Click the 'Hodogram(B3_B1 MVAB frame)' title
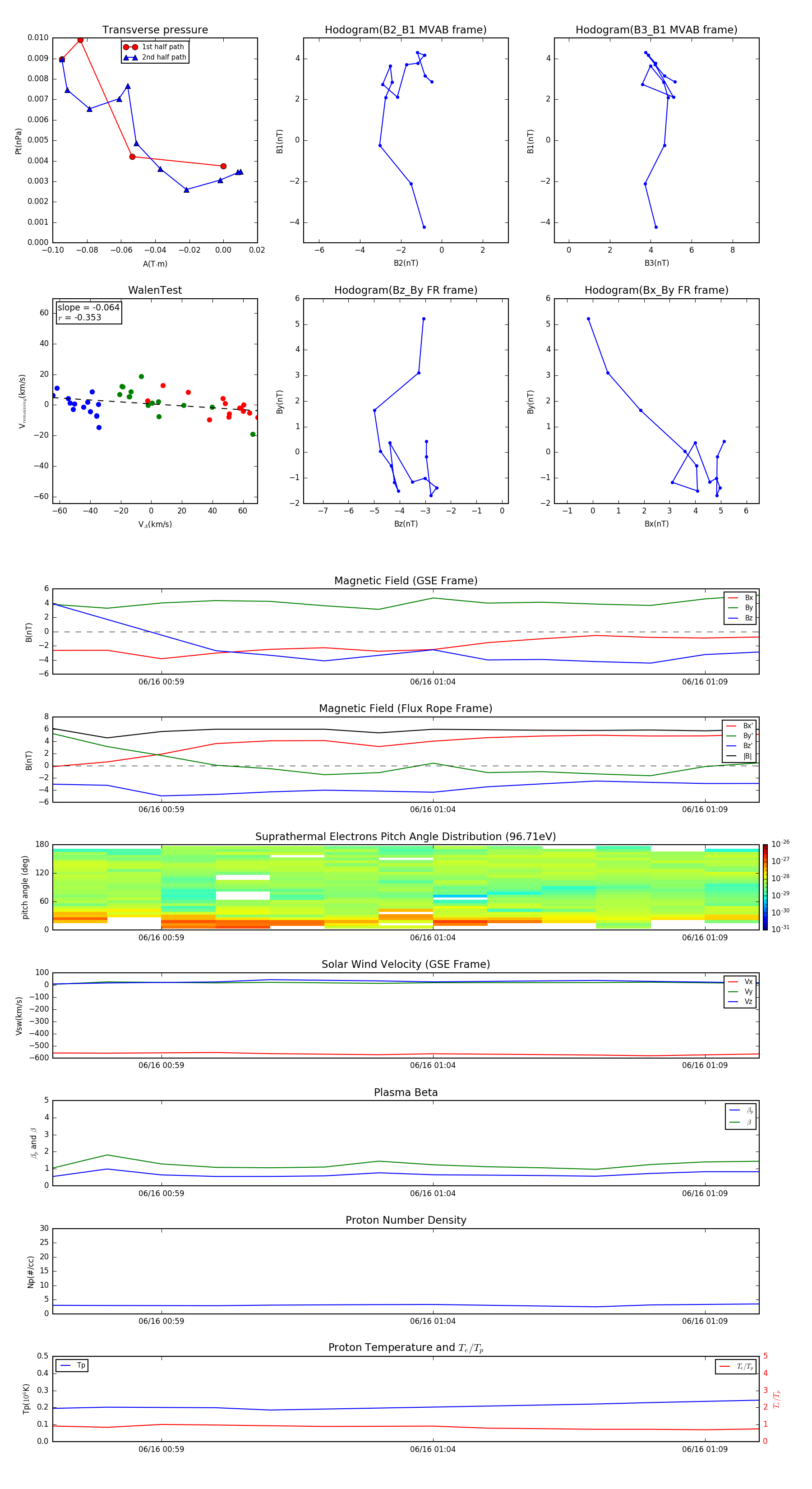The image size is (812, 1489). coord(656,30)
